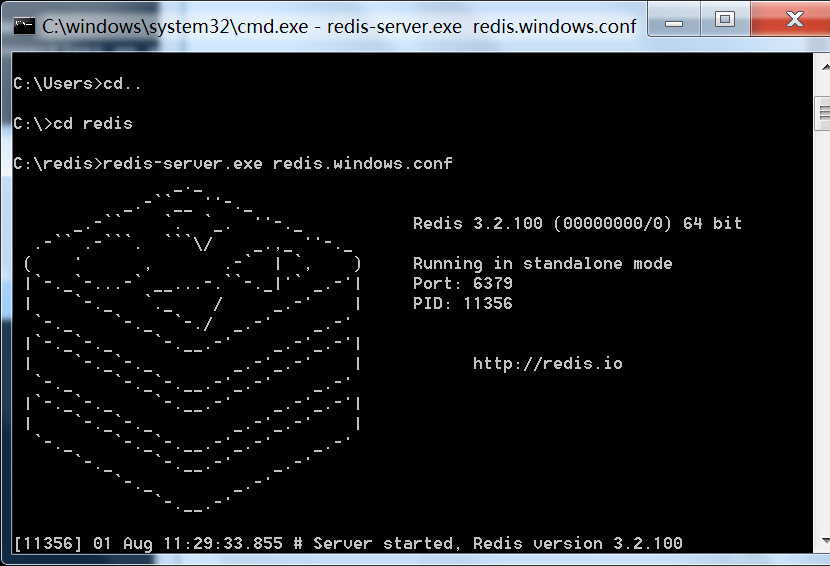Click the 'Redis 3.2.100 (00000000/0) 64 bit' line
This screenshot has width=830, height=566.
click(578, 223)
